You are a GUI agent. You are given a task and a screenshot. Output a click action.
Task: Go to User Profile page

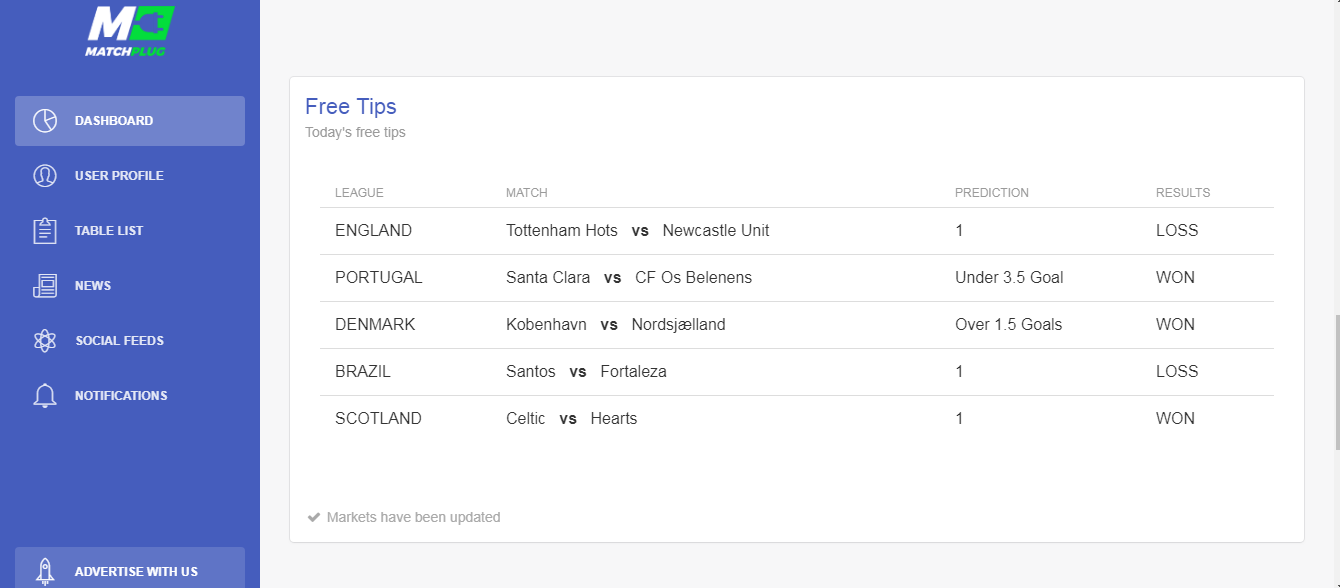click(x=119, y=176)
